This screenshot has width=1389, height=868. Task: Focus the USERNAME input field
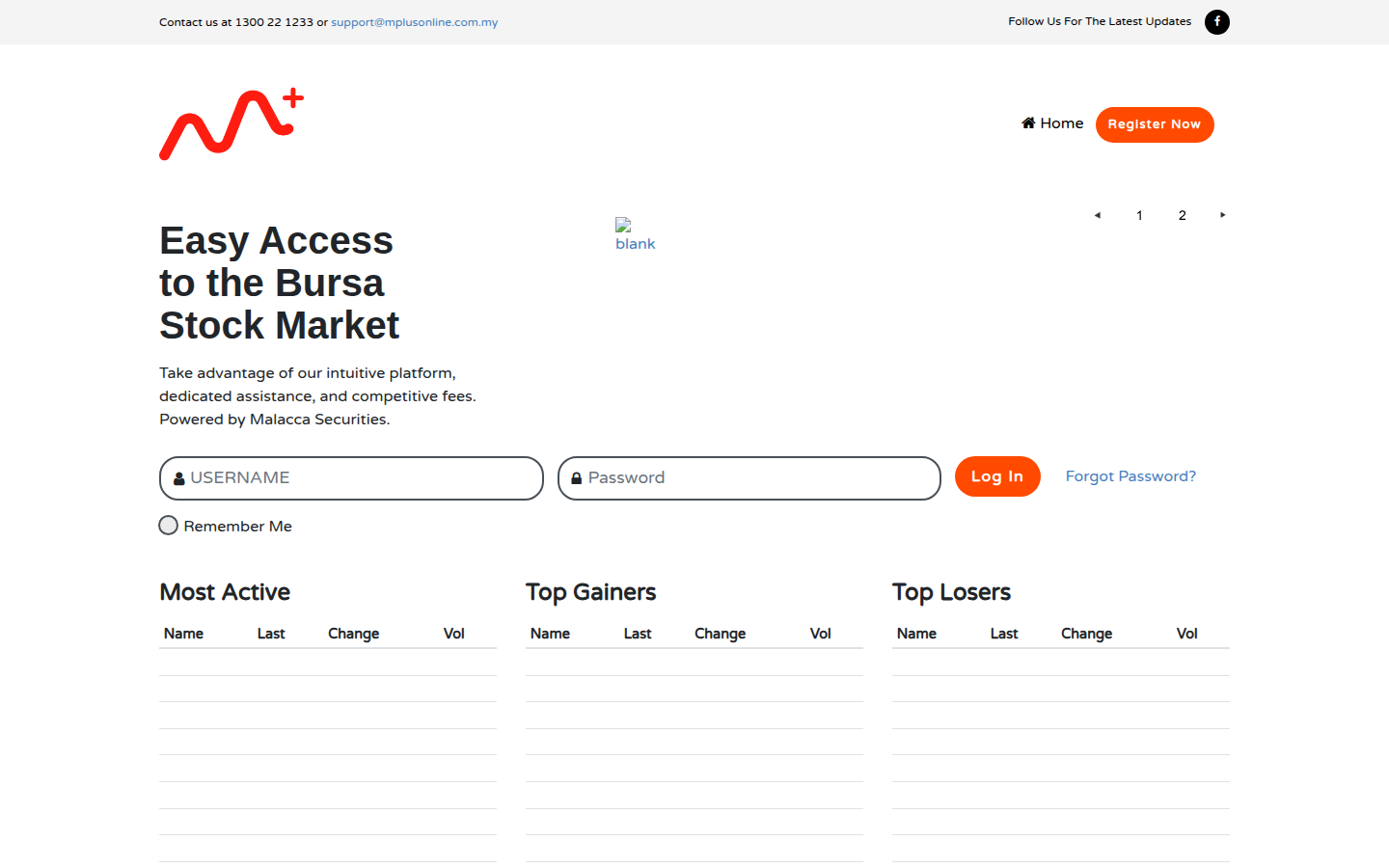point(351,478)
